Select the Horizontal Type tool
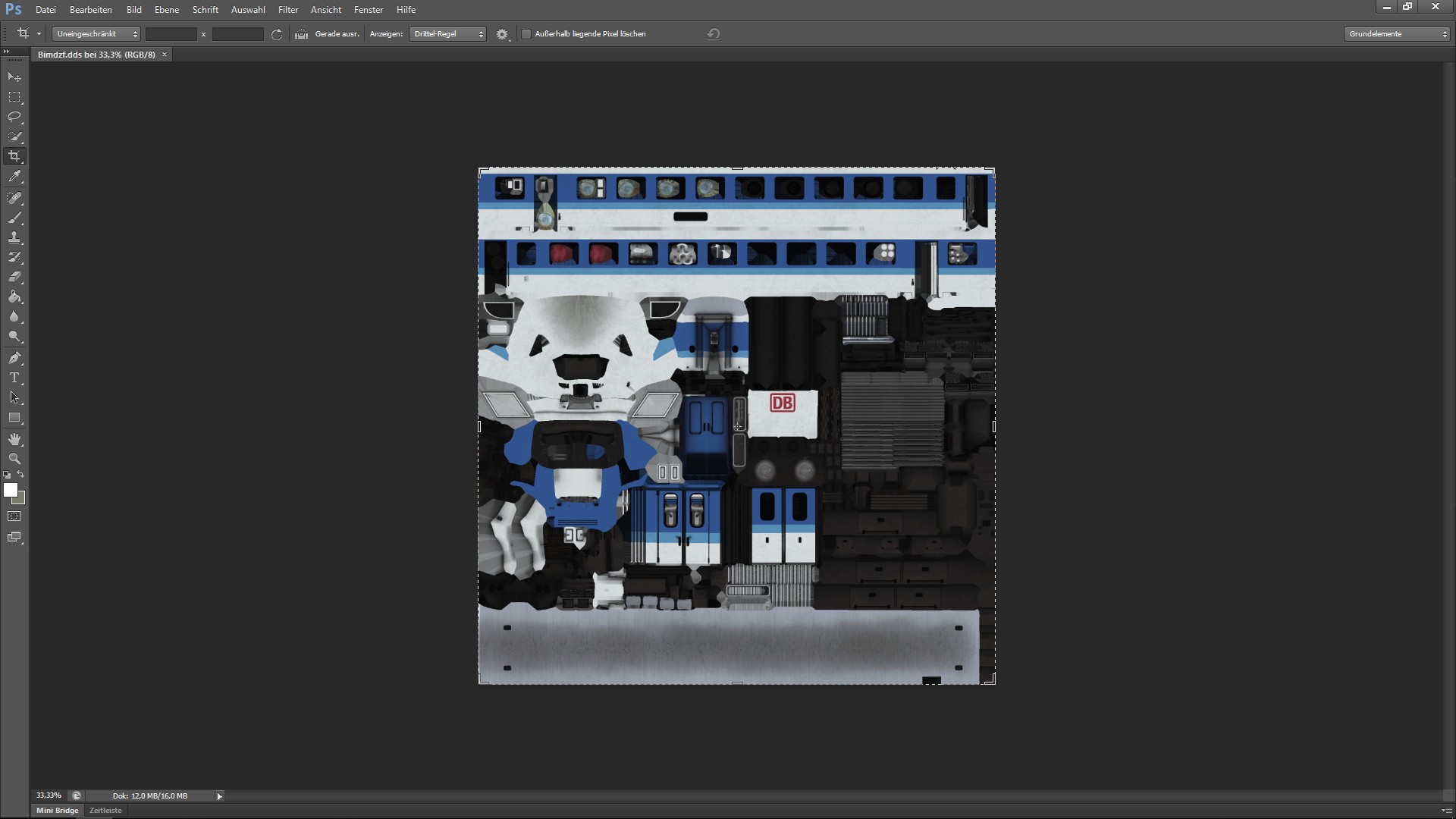 tap(14, 378)
